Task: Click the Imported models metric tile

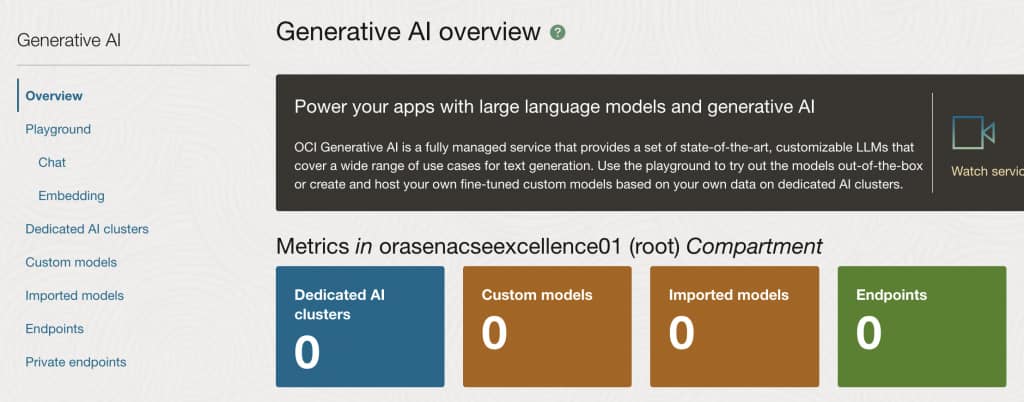Action: coord(734,326)
